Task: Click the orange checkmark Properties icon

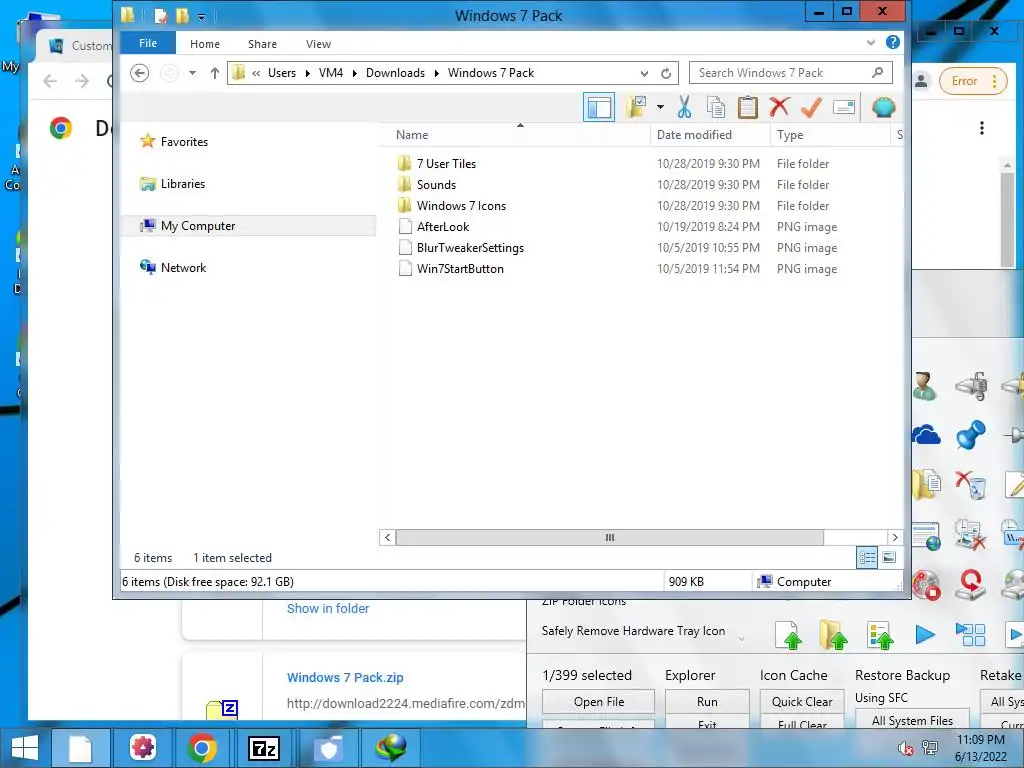Action: click(811, 107)
